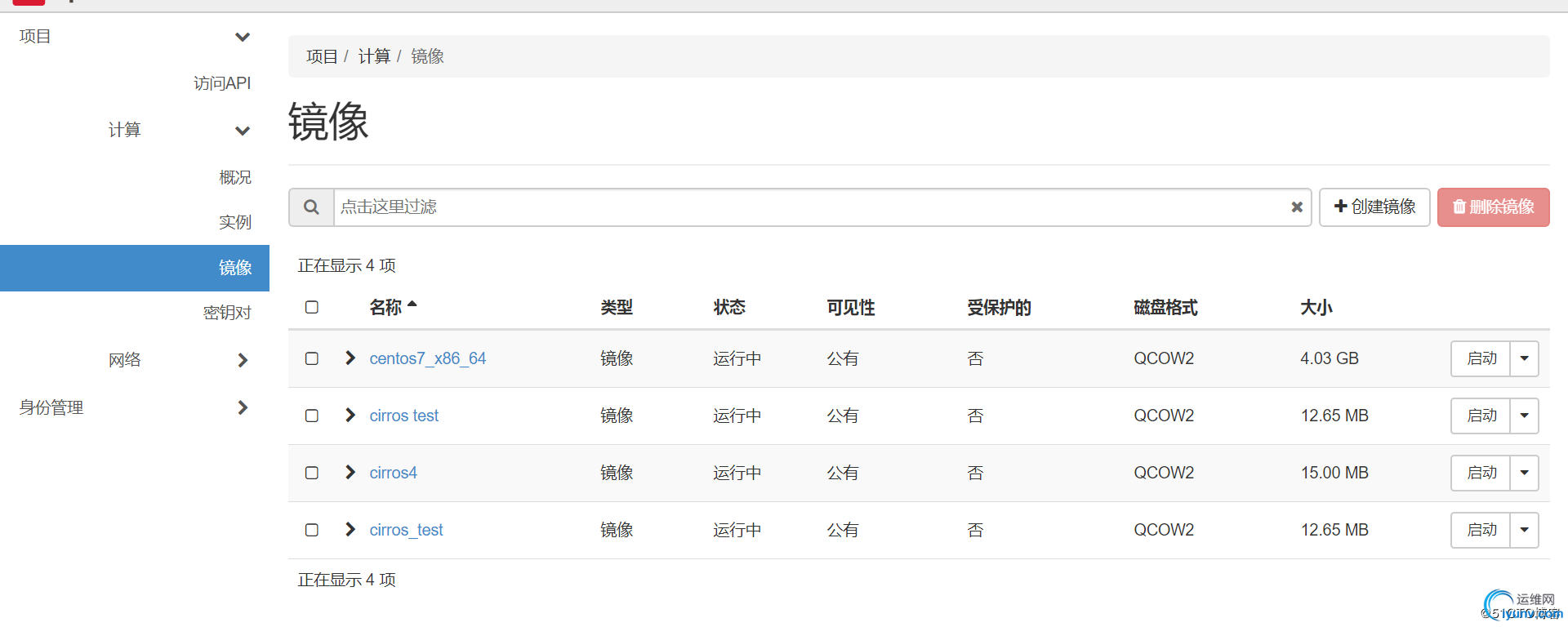Click 计算 in the breadcrumb
Viewport: 1568px width, 627px height.
(x=374, y=56)
